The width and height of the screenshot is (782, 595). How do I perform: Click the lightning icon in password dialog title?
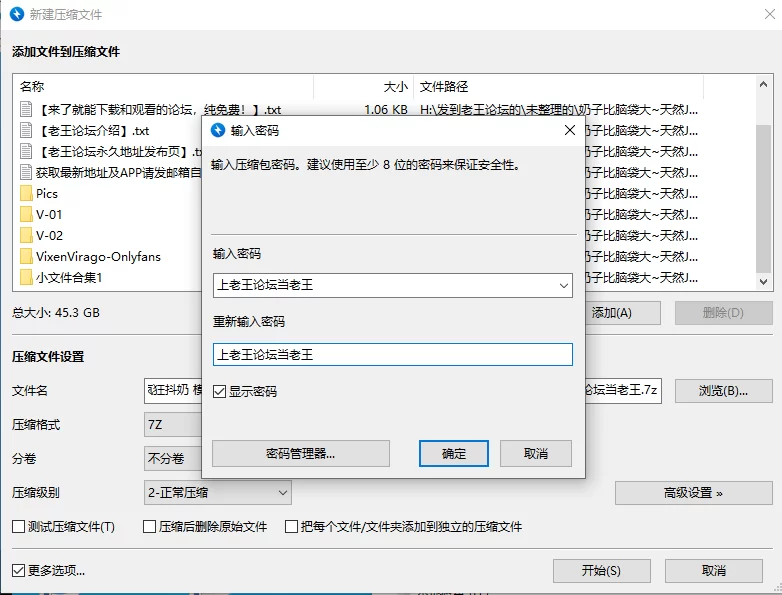[x=218, y=130]
